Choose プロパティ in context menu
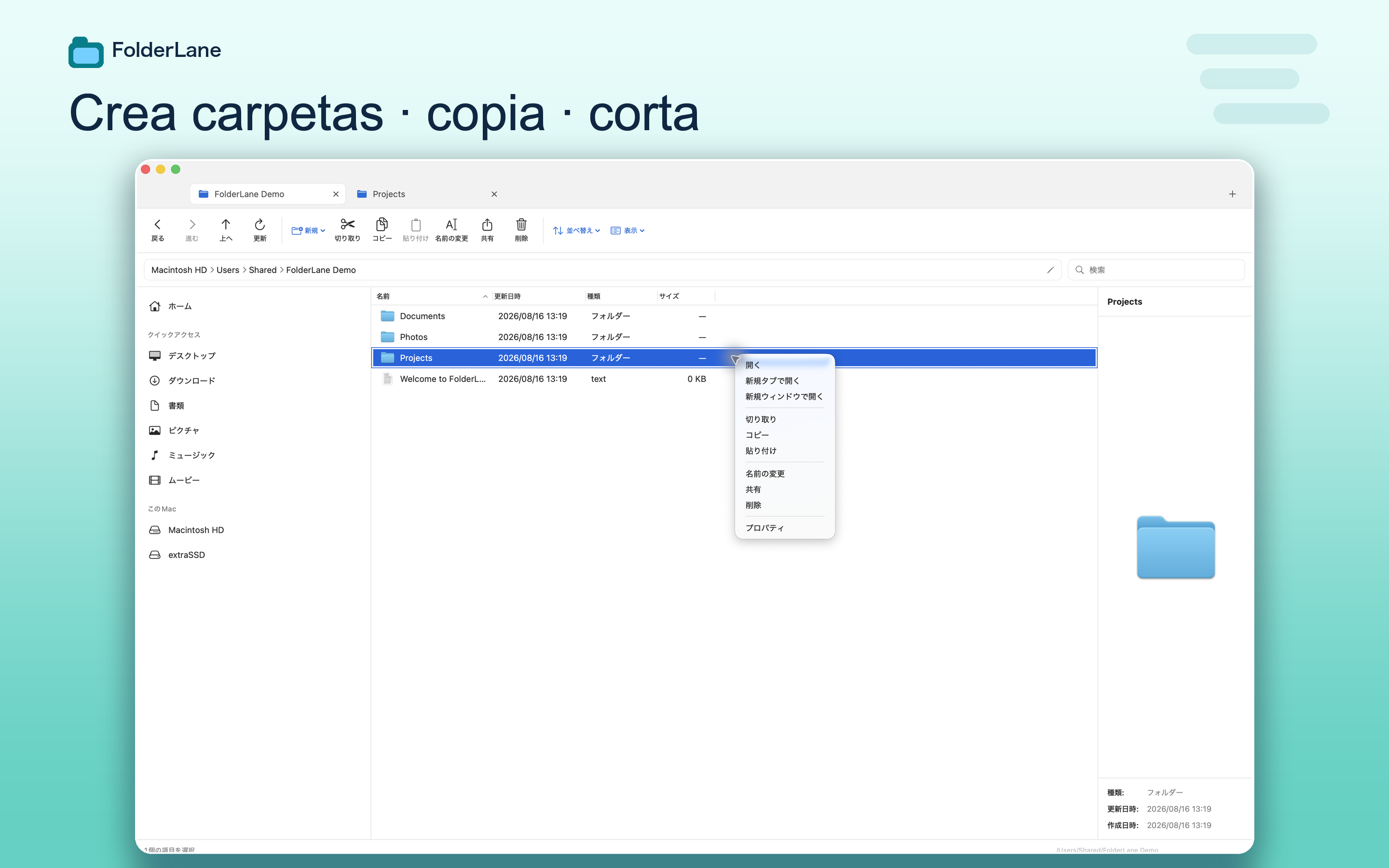Viewport: 1389px width, 868px height. pyautogui.click(x=785, y=528)
